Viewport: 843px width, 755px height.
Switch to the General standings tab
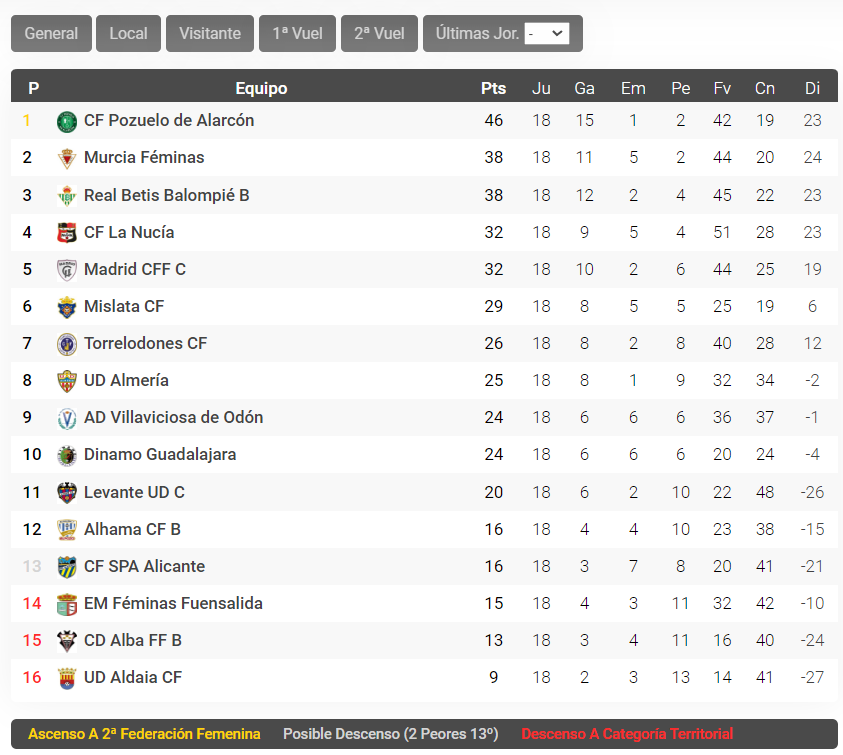[x=51, y=33]
